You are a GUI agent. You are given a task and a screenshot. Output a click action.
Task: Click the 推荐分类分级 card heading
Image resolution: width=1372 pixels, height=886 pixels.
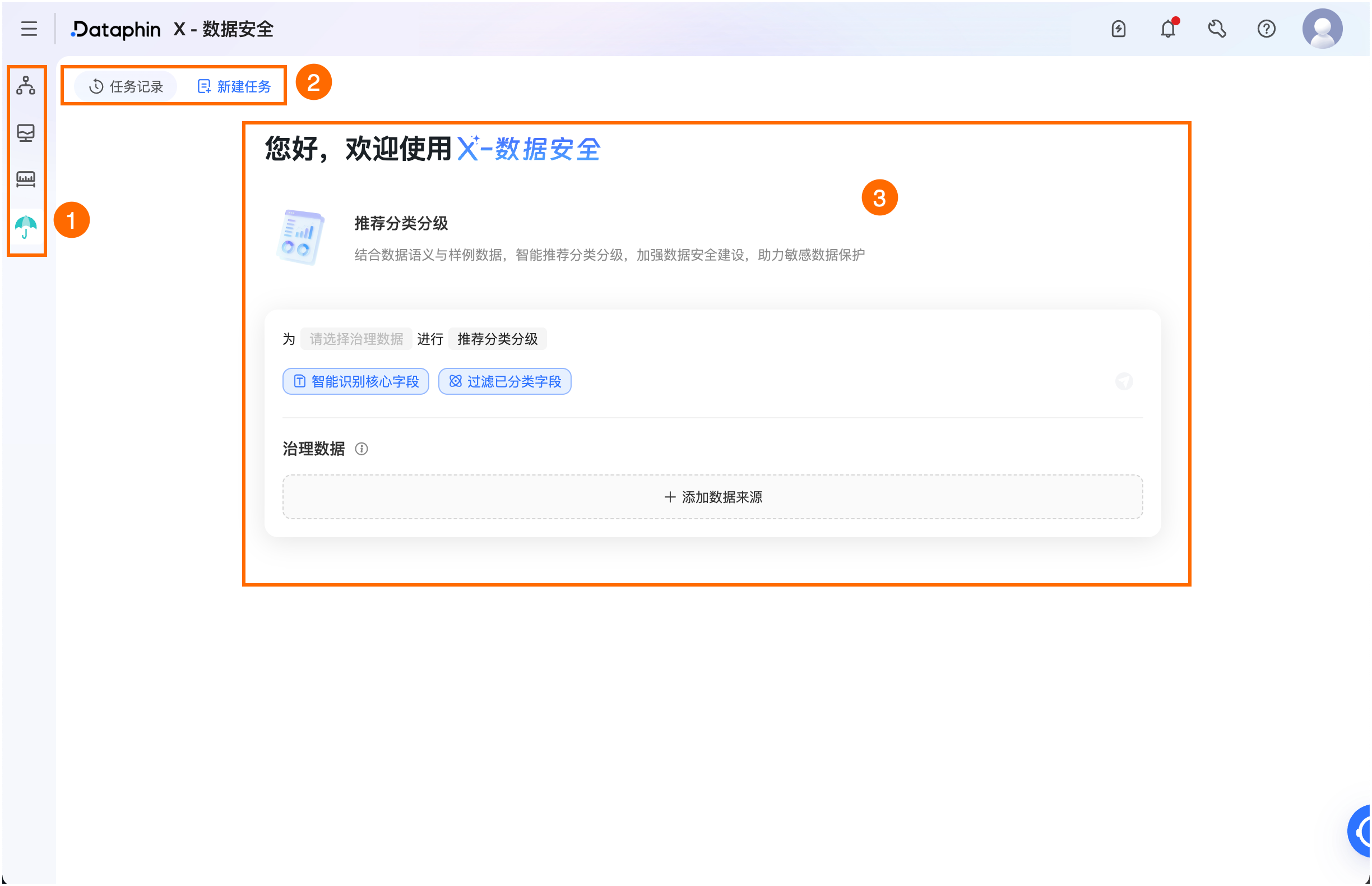tap(401, 223)
